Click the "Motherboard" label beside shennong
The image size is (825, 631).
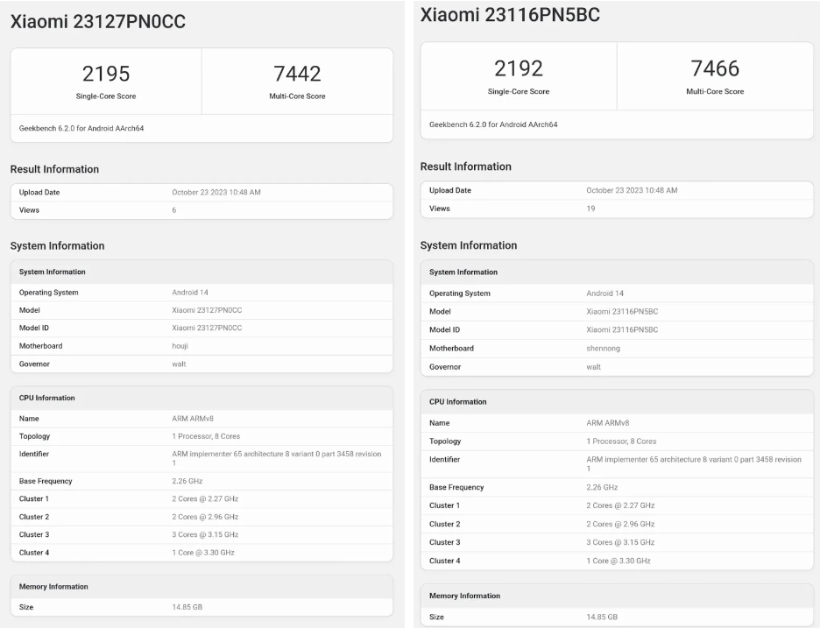[x=451, y=348]
